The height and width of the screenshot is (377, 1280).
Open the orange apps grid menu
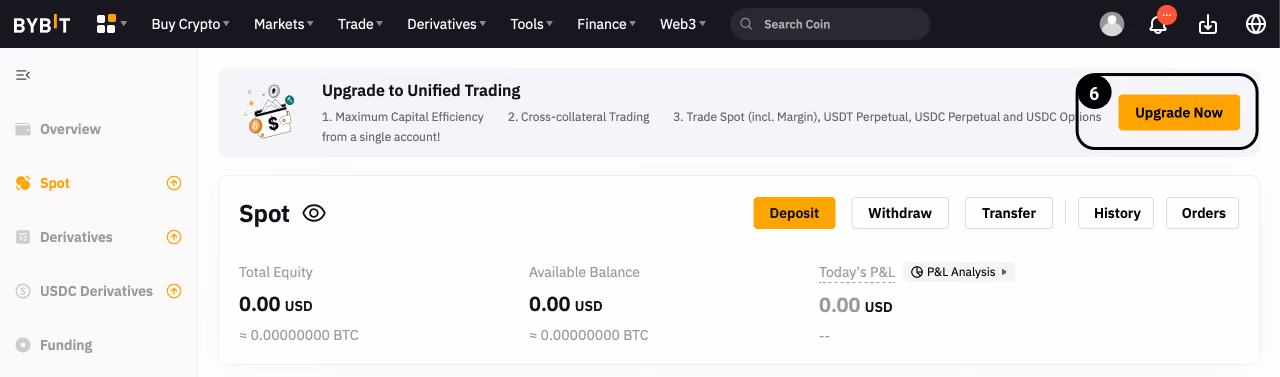click(x=111, y=24)
